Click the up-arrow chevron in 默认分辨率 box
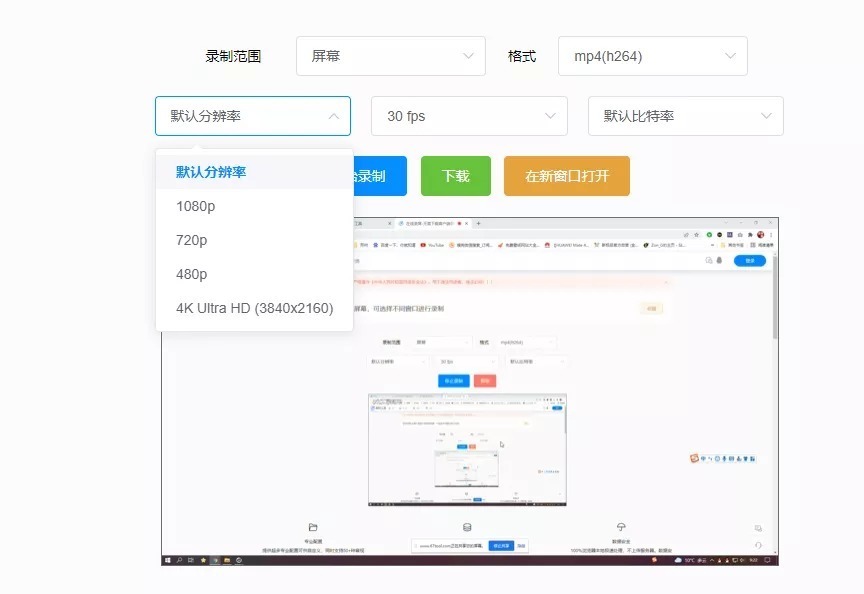The height and width of the screenshot is (594, 864). pyautogui.click(x=333, y=116)
